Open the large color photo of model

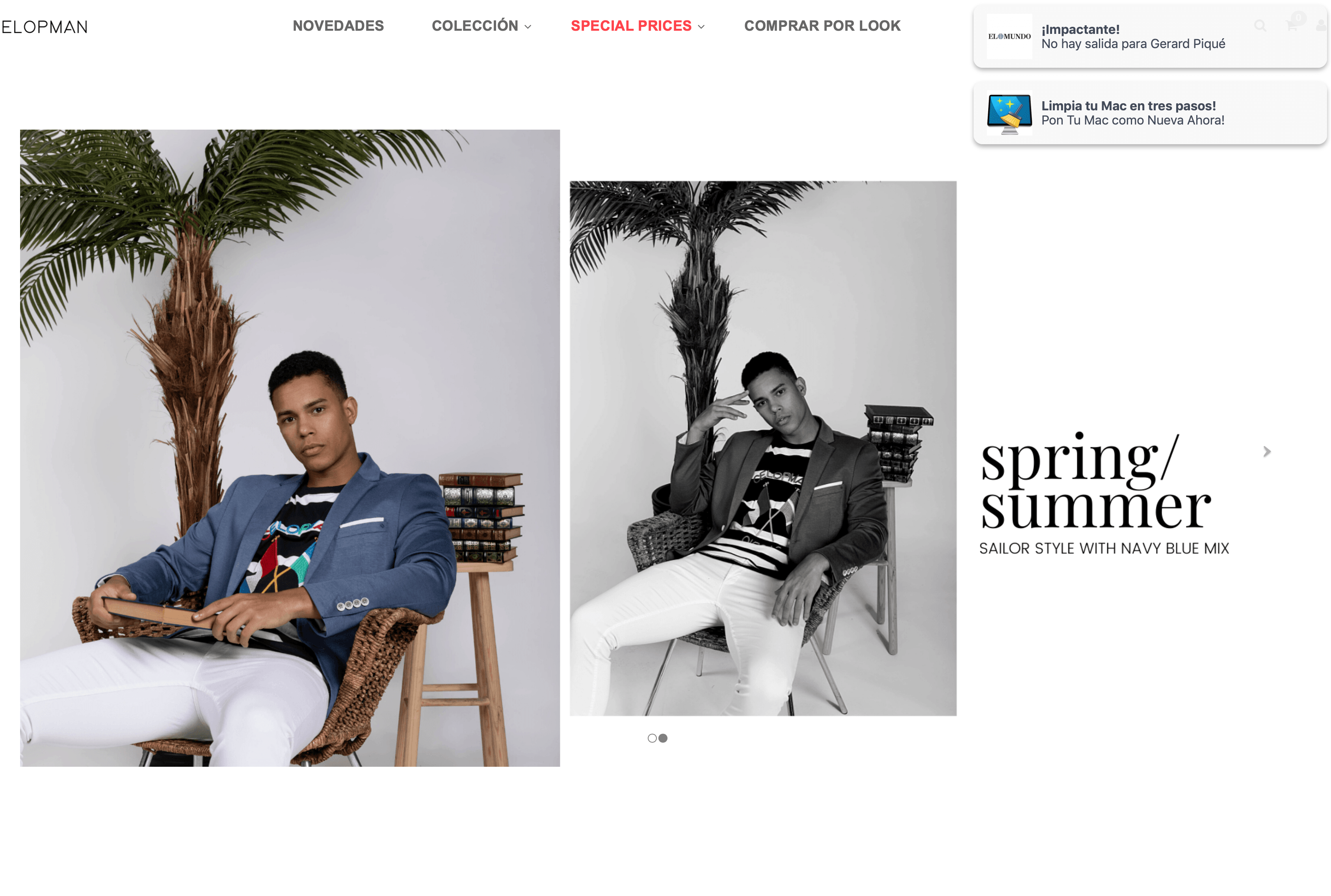coord(290,448)
